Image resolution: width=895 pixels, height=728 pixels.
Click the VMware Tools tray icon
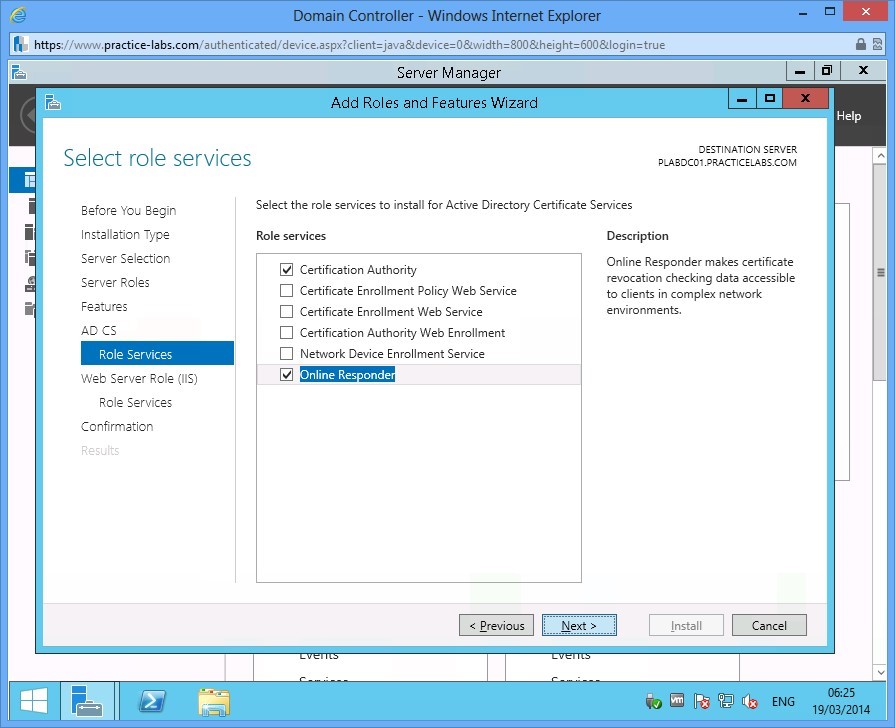pos(675,701)
